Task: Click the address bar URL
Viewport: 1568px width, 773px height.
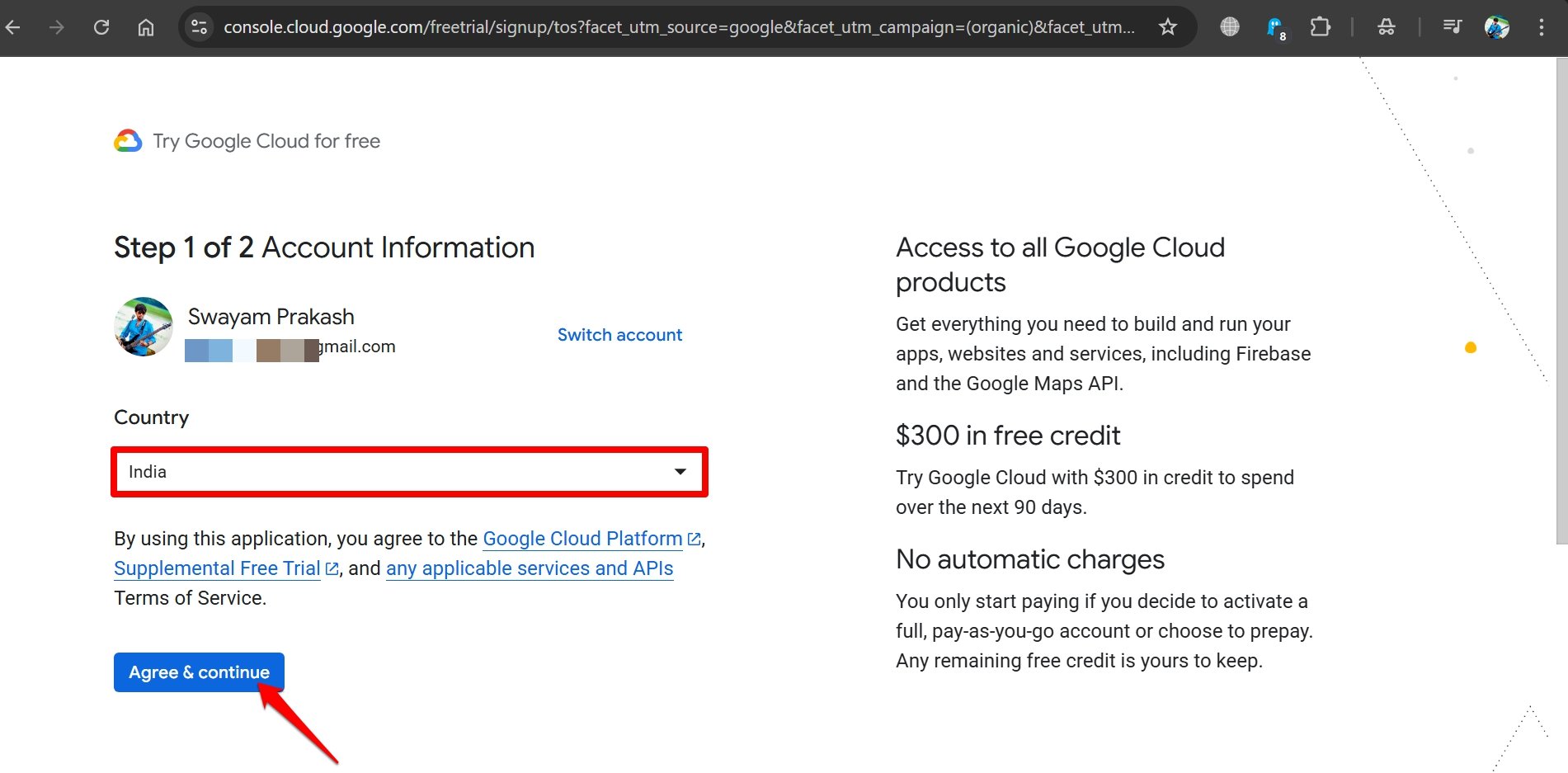Action: [679, 27]
